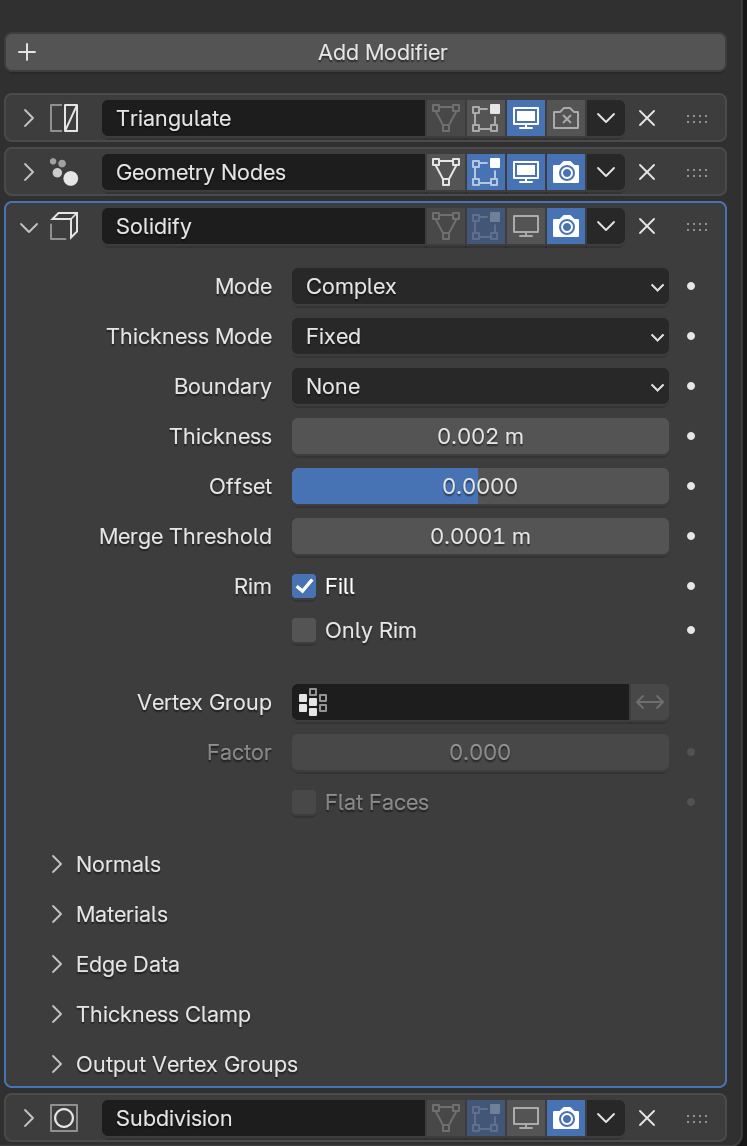The width and height of the screenshot is (747, 1146).
Task: Click invert vertex group arrows icon
Action: pos(650,703)
